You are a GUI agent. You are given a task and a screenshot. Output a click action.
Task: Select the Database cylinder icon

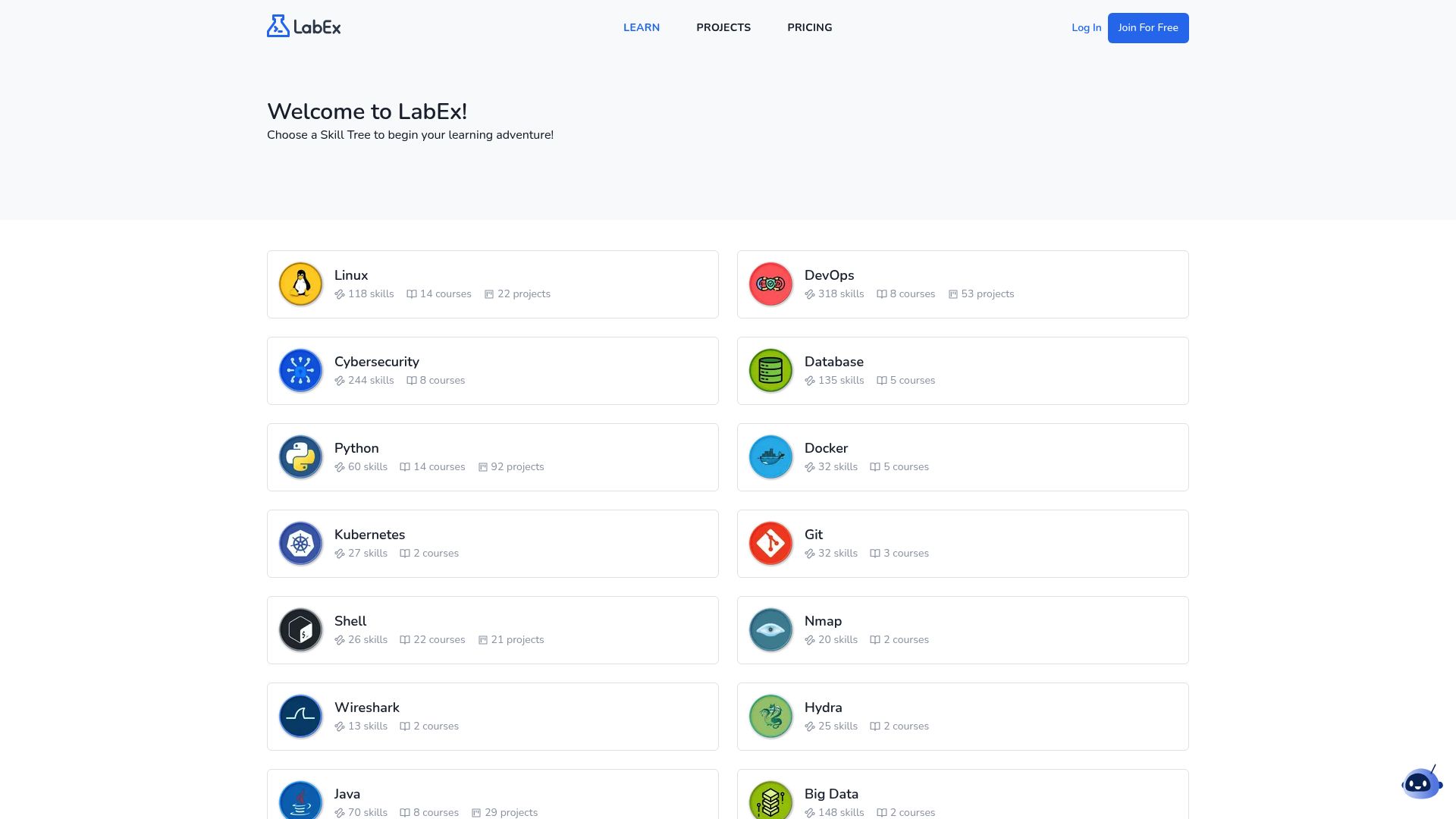(770, 370)
